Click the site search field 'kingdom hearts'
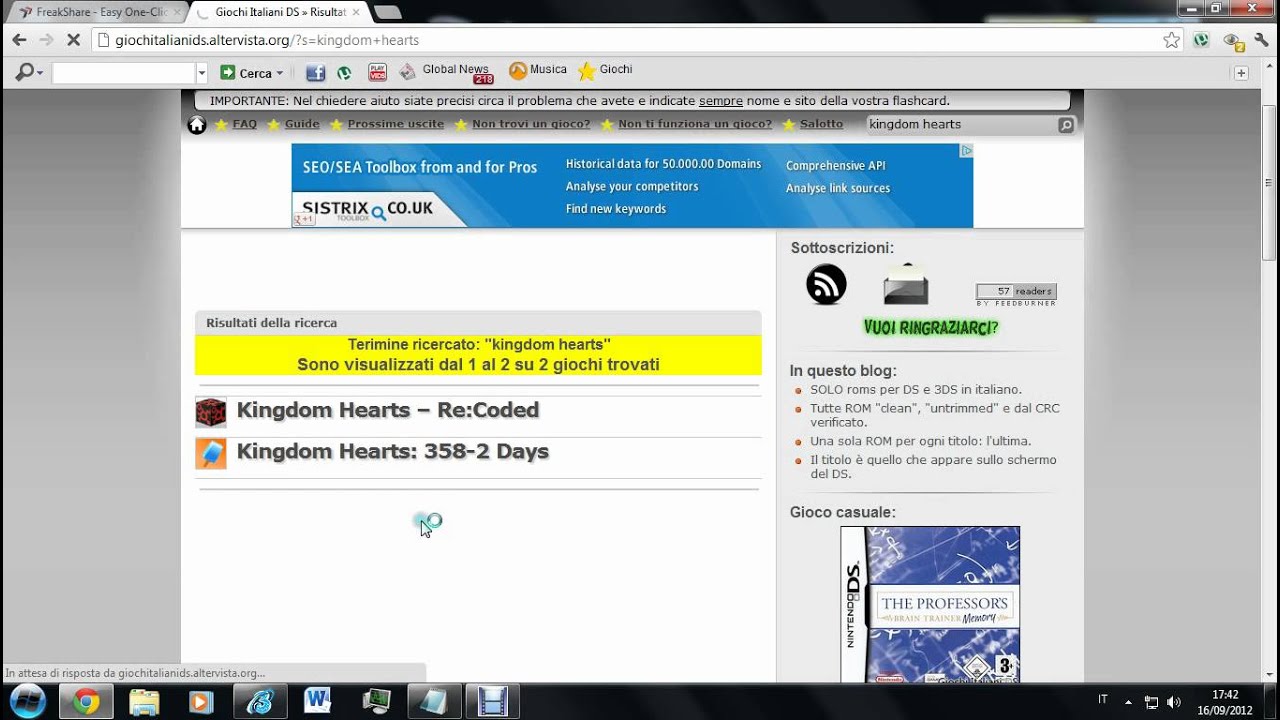 (960, 125)
